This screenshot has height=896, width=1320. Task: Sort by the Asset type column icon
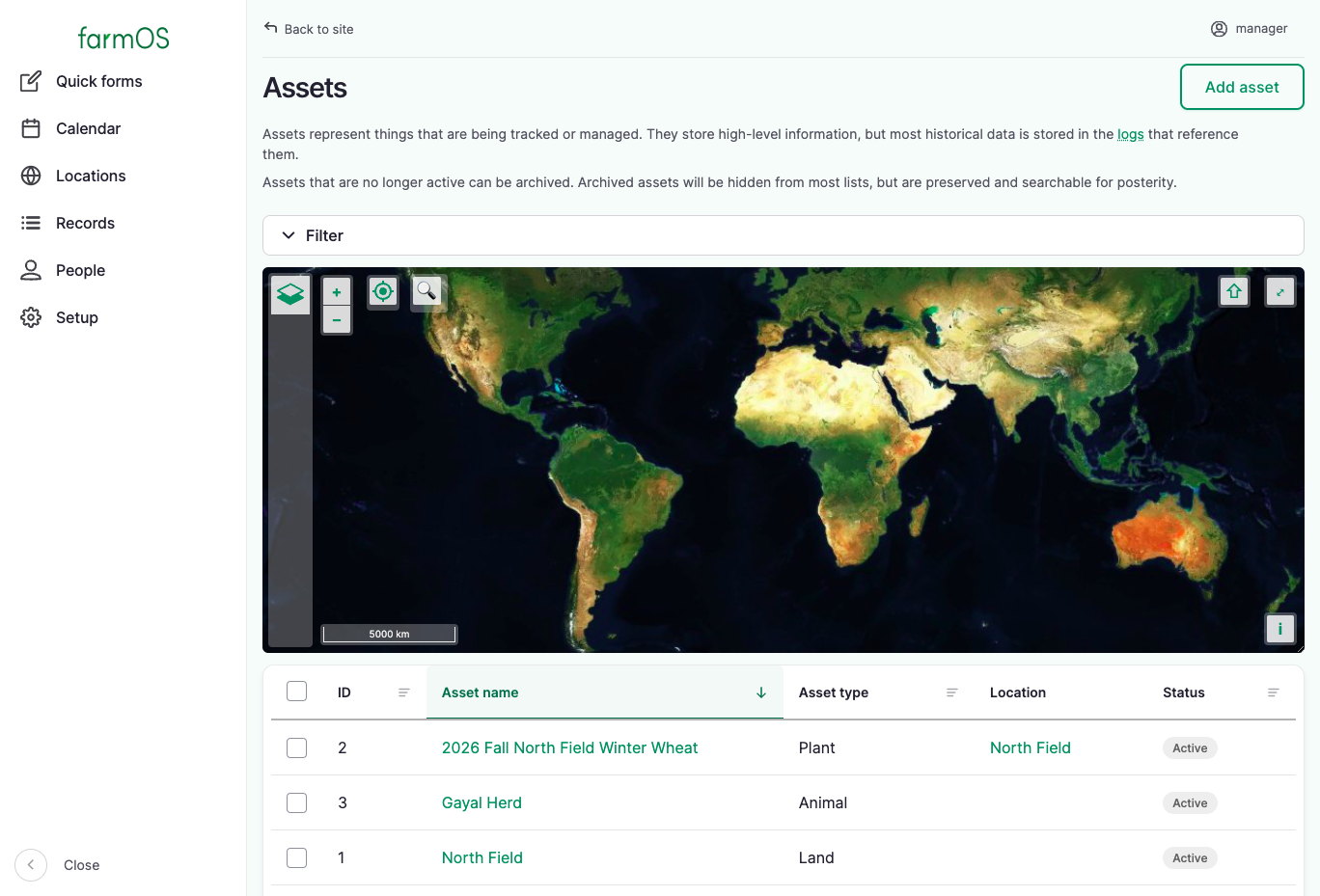[x=952, y=692]
